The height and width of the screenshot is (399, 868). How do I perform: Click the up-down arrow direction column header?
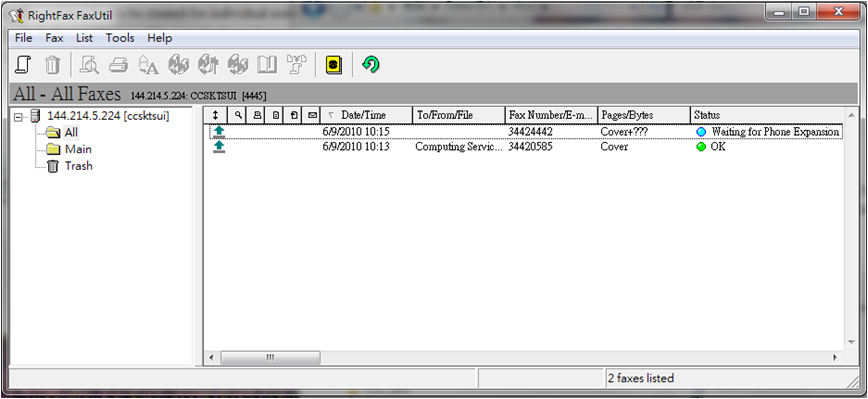click(216, 115)
